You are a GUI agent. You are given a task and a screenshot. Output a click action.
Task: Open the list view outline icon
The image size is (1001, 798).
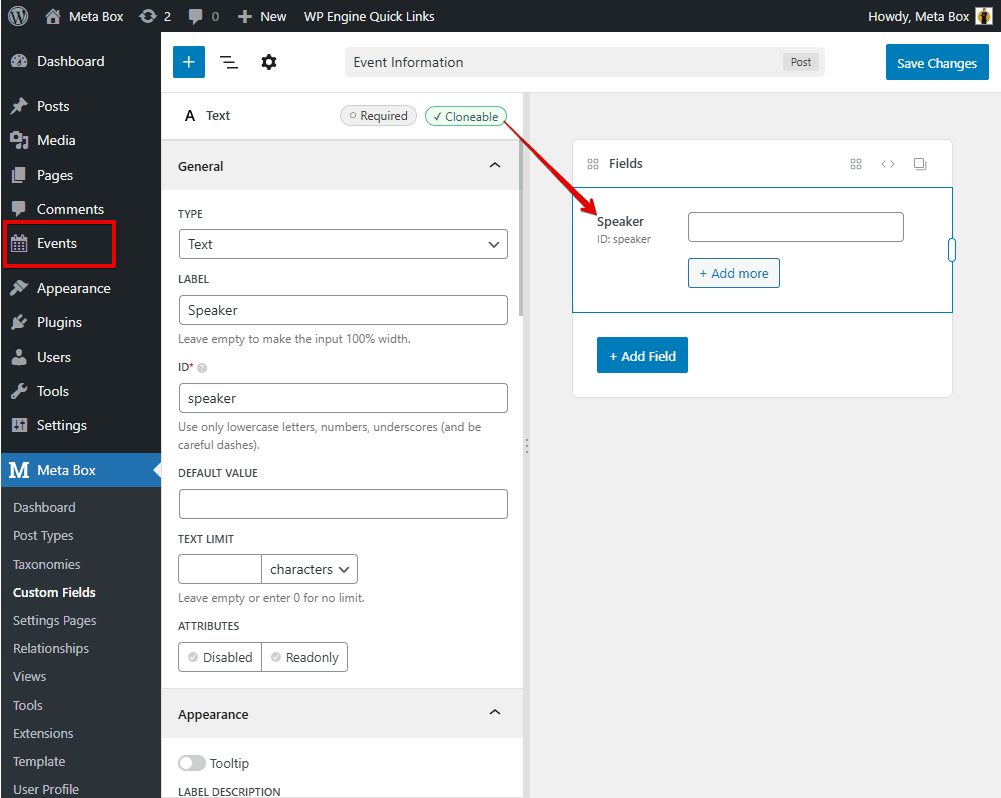229,62
